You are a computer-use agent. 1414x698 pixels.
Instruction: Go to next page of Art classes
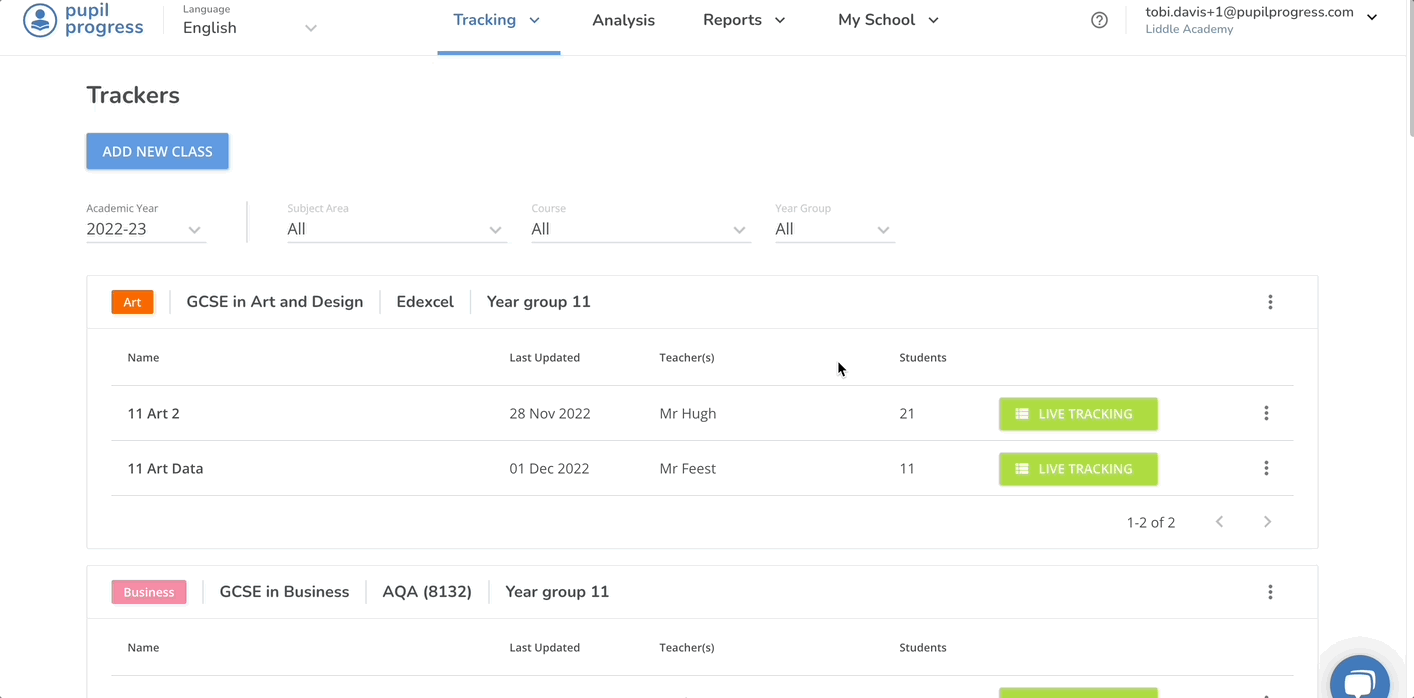(x=1267, y=522)
